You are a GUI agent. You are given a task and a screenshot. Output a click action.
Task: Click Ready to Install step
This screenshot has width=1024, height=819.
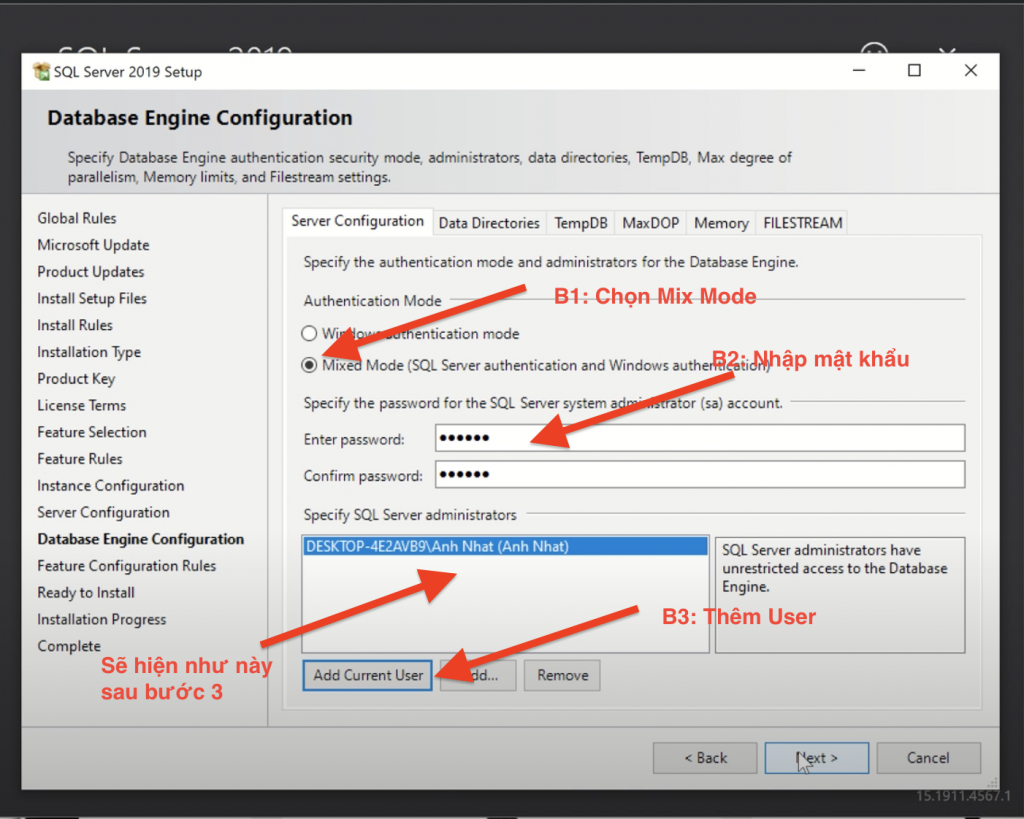[x=86, y=593]
